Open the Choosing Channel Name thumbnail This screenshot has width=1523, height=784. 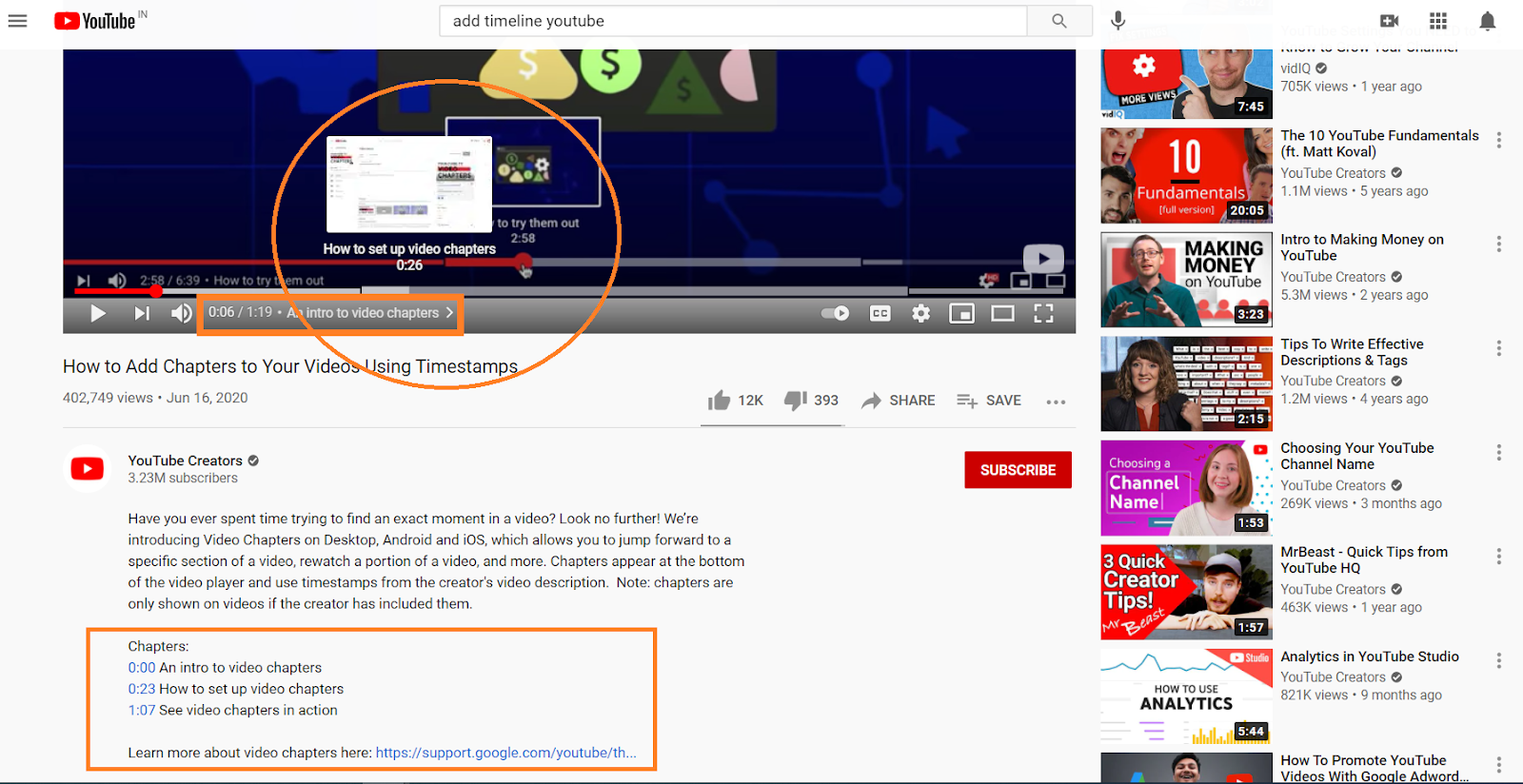point(1186,488)
